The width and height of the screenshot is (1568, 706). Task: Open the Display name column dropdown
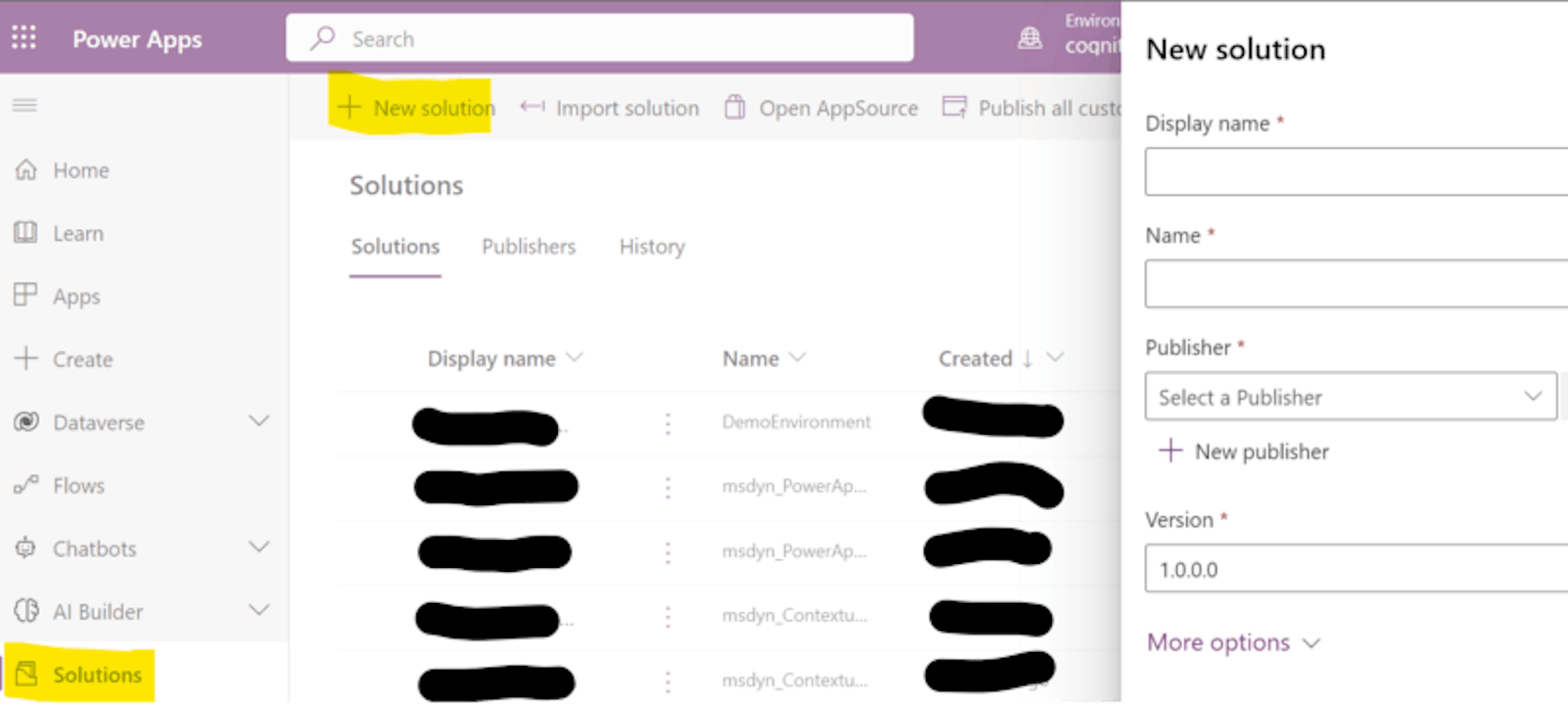pyautogui.click(x=575, y=358)
